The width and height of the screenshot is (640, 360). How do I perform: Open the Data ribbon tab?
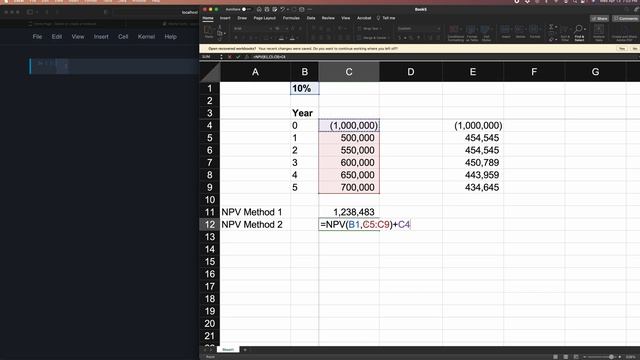click(x=311, y=18)
